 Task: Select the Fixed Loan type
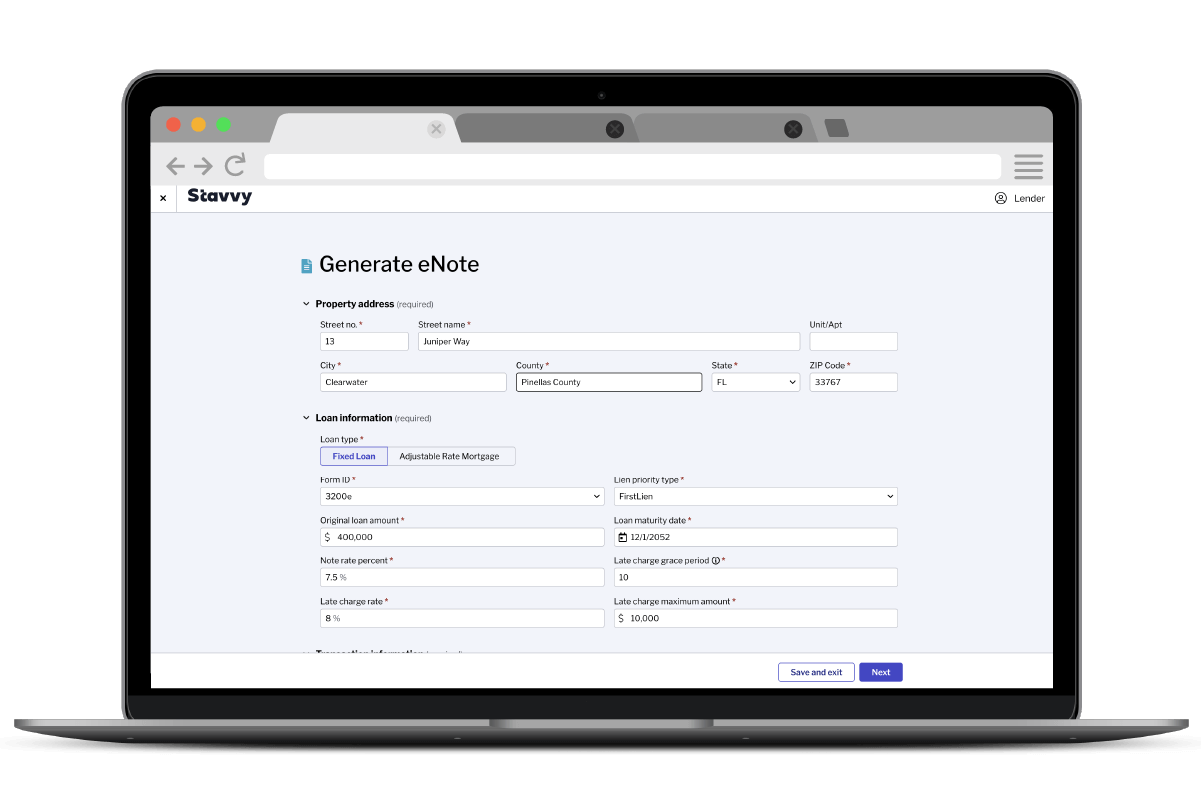(x=354, y=456)
